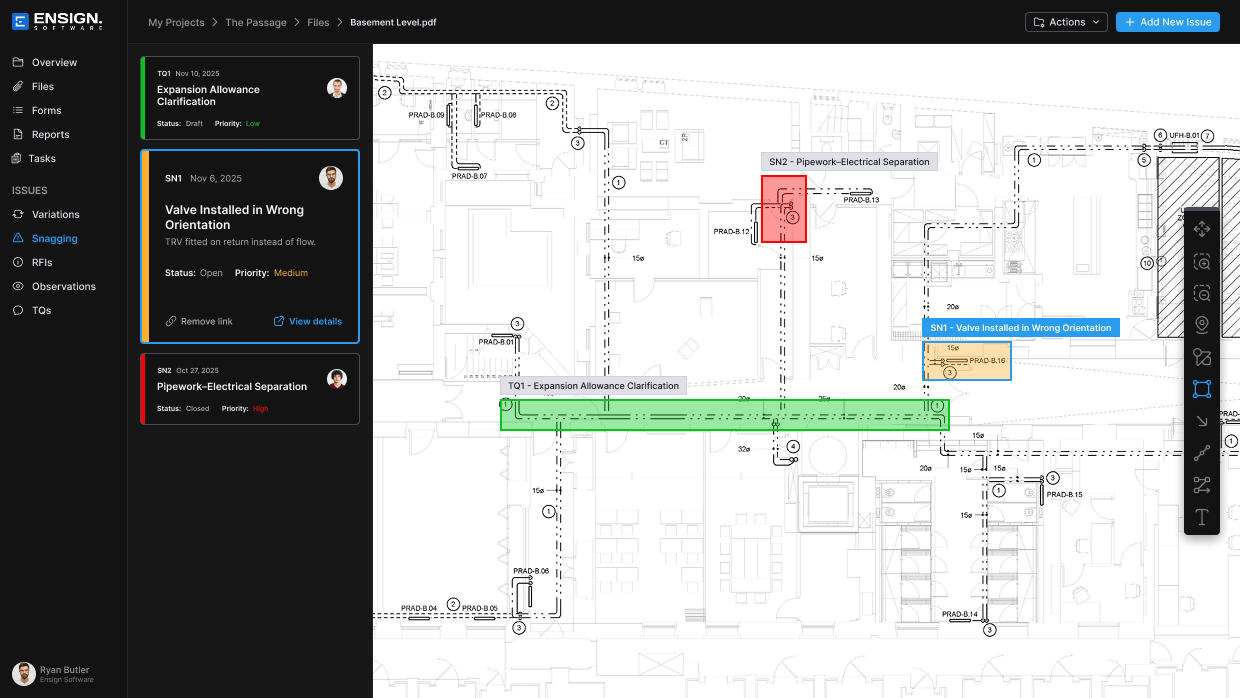Click Remove link on SN1 card
The height and width of the screenshot is (698, 1240).
point(199,321)
